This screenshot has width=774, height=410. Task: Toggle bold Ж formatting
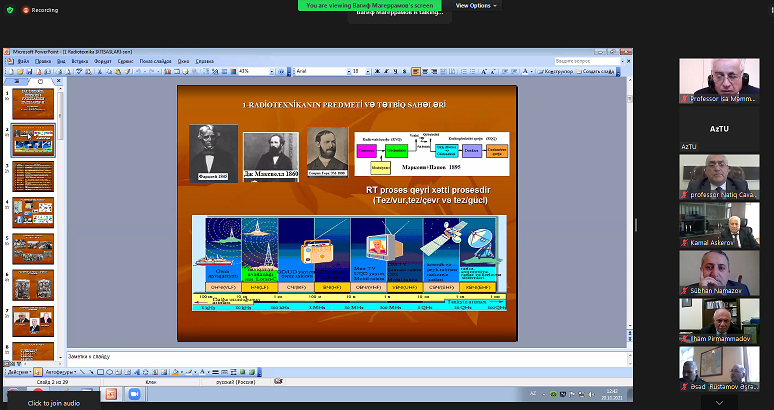click(378, 72)
